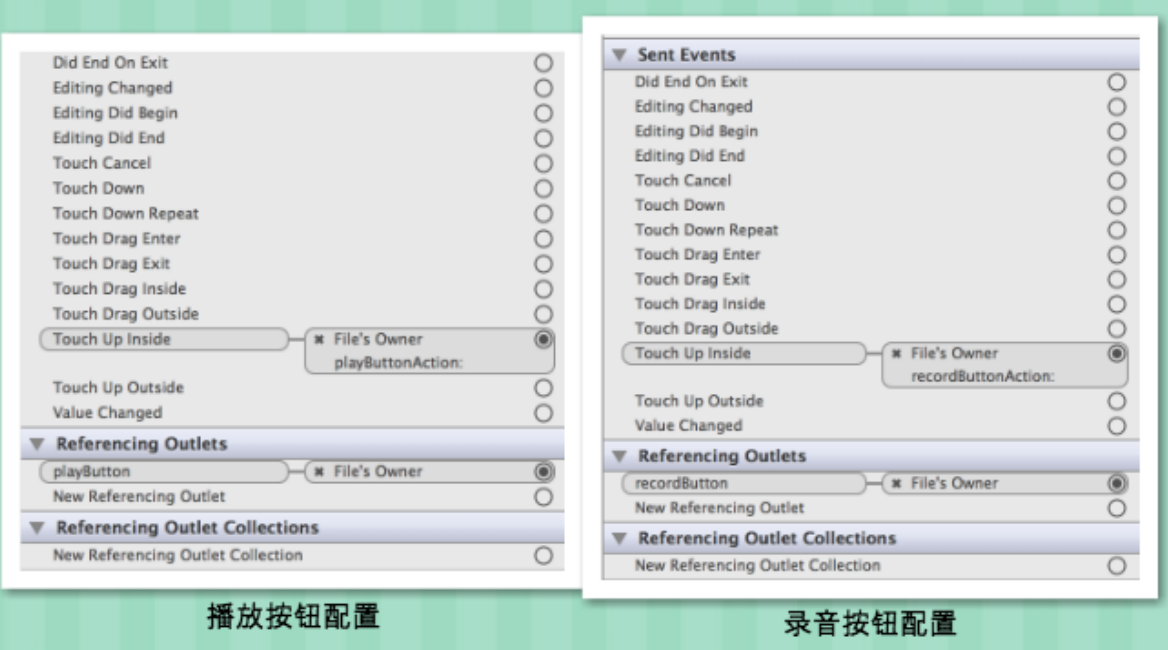Click Touch Drag Inside text in left panel
This screenshot has height=650, width=1168.
(119, 289)
